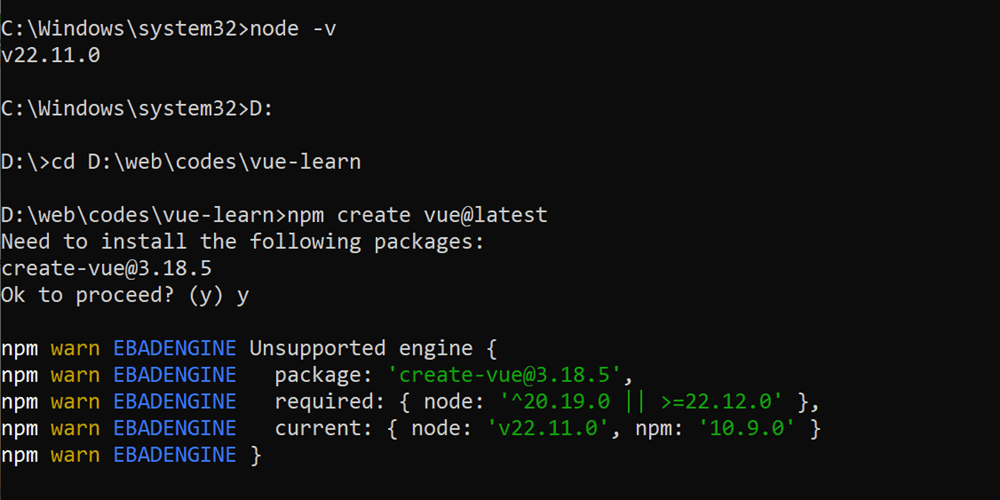This screenshot has height=500, width=1000.
Task: Click the 'npm create vue@latest' command text
Action: click(x=417, y=215)
